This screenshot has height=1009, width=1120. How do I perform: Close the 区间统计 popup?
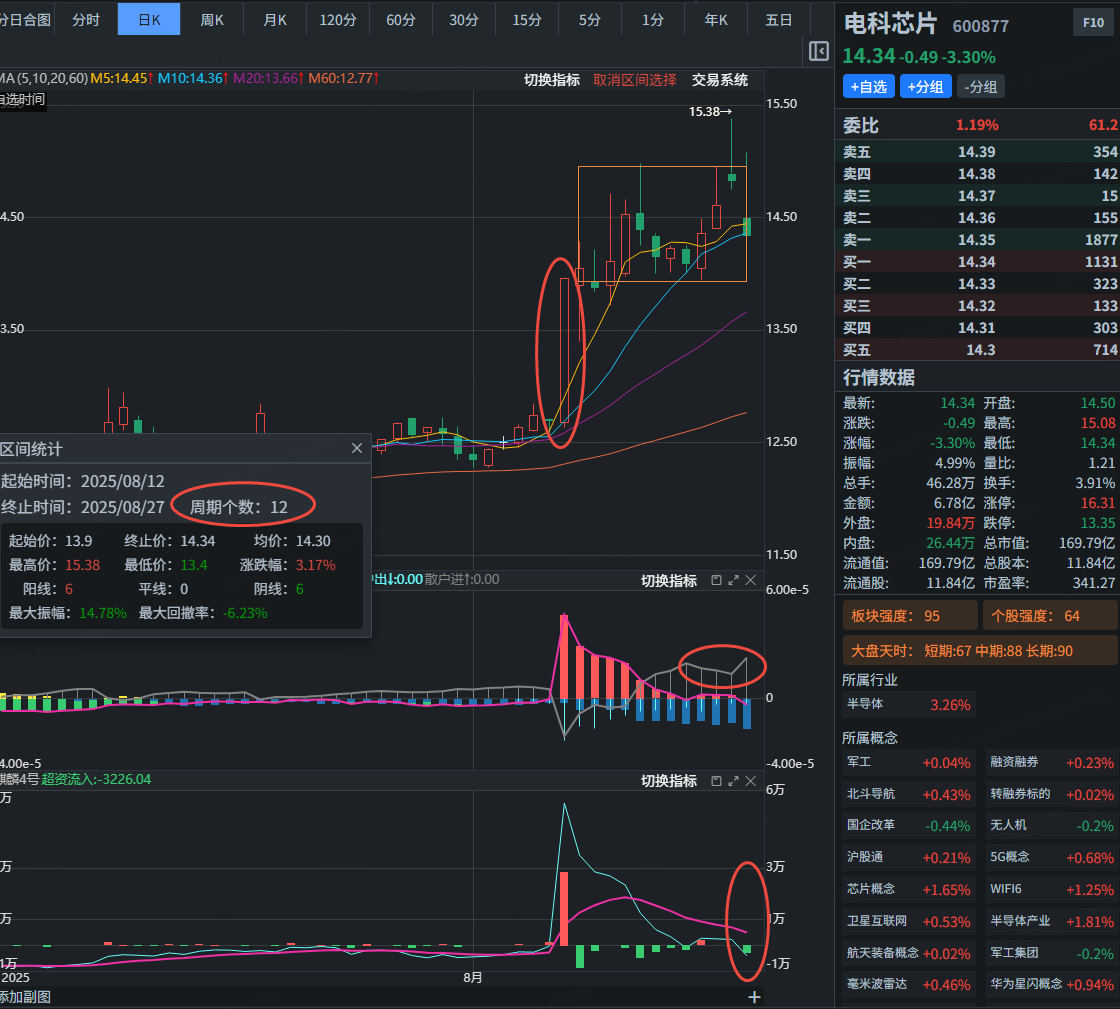(x=357, y=449)
